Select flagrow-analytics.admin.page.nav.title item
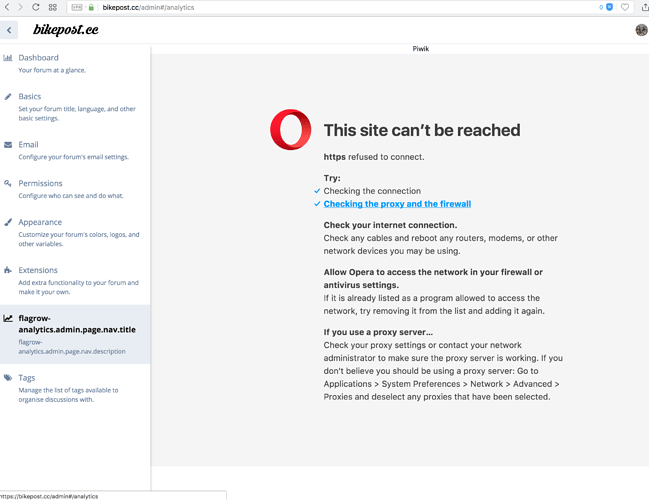649x500 pixels. pyautogui.click(x=75, y=334)
